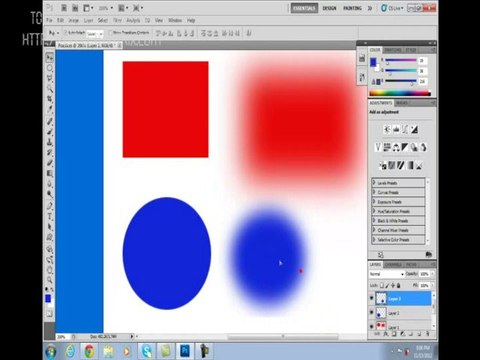The height and width of the screenshot is (360, 480).
Task: Add a Levels adjustment
Action: pos(396,129)
